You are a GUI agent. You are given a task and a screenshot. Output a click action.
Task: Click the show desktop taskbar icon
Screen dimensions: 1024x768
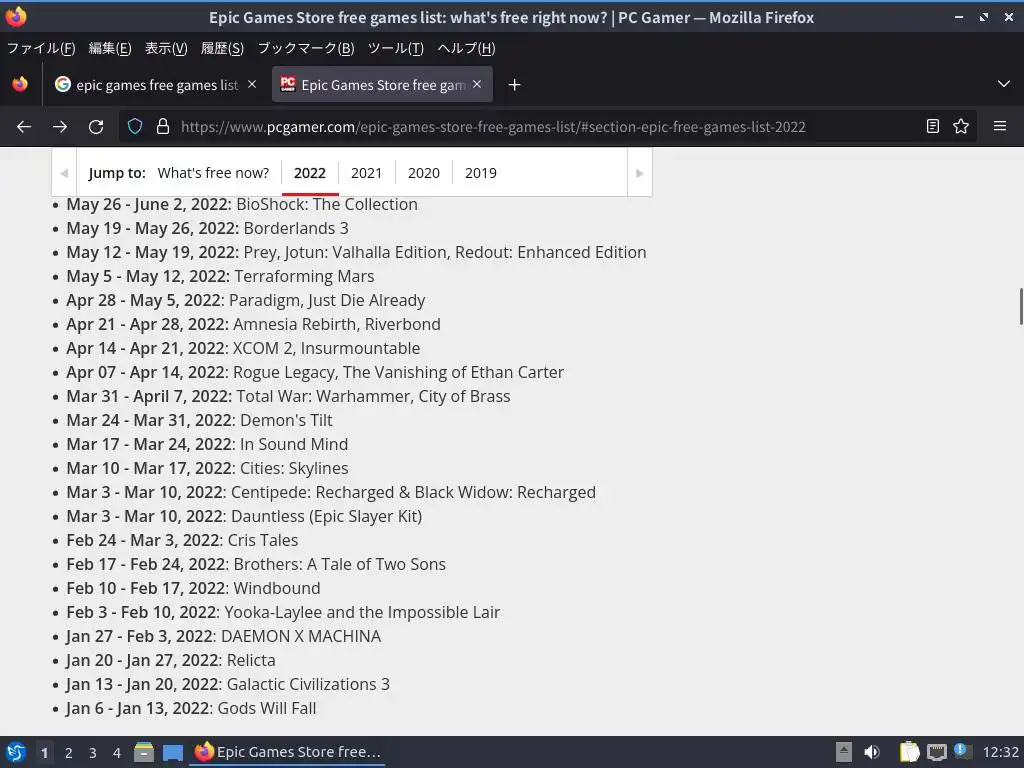pos(172,752)
